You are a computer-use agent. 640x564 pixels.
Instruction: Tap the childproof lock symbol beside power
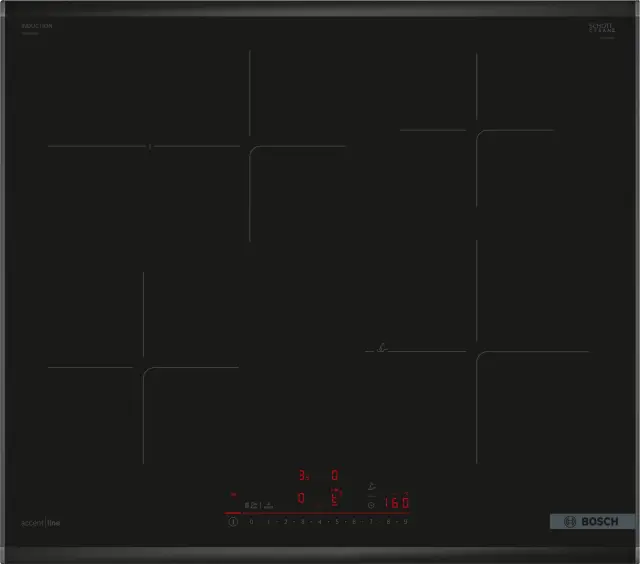[252, 505]
